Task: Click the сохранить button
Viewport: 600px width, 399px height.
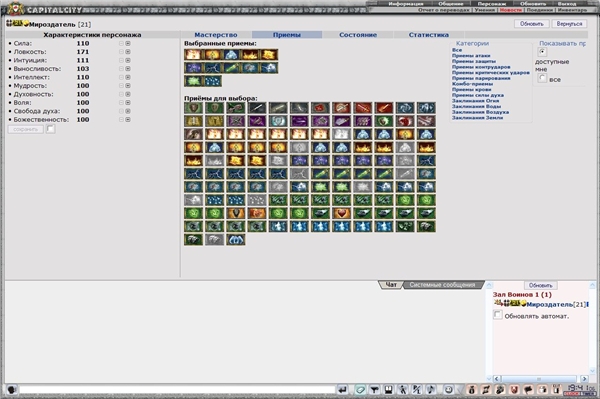Action: [x=26, y=129]
